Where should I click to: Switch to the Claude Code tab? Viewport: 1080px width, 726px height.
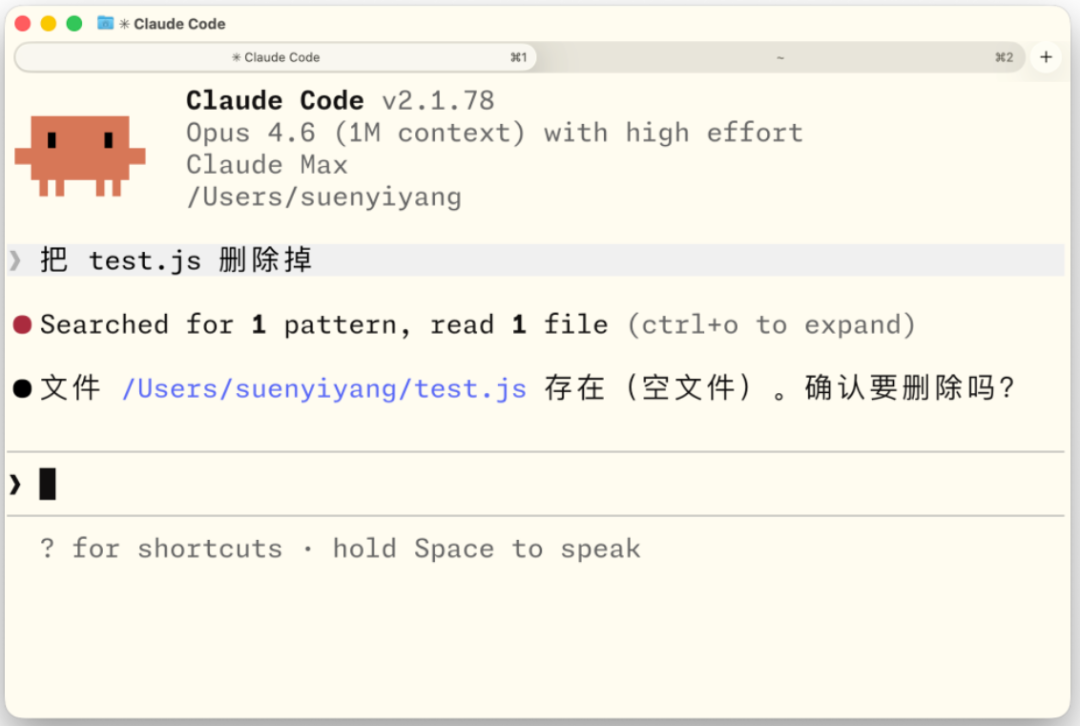(x=276, y=57)
